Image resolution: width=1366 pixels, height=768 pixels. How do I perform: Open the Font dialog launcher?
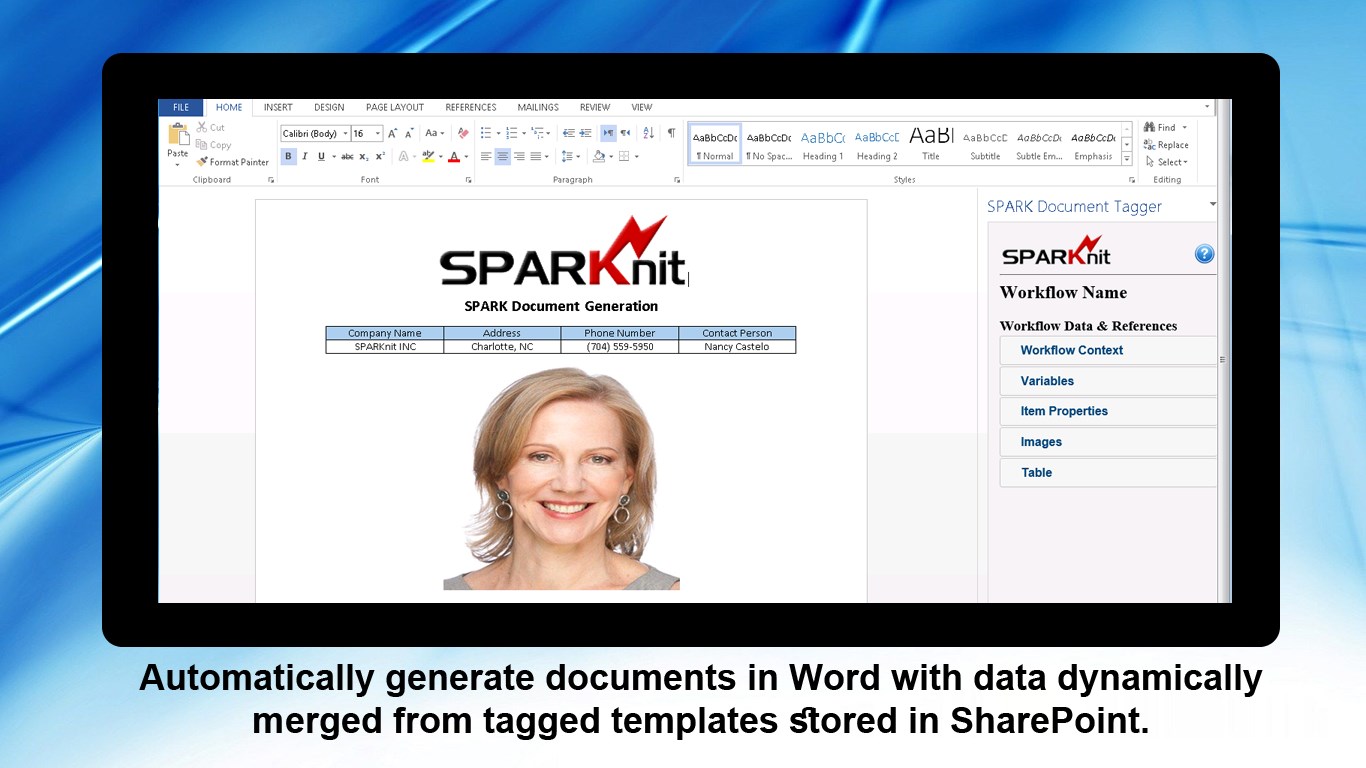pyautogui.click(x=468, y=180)
